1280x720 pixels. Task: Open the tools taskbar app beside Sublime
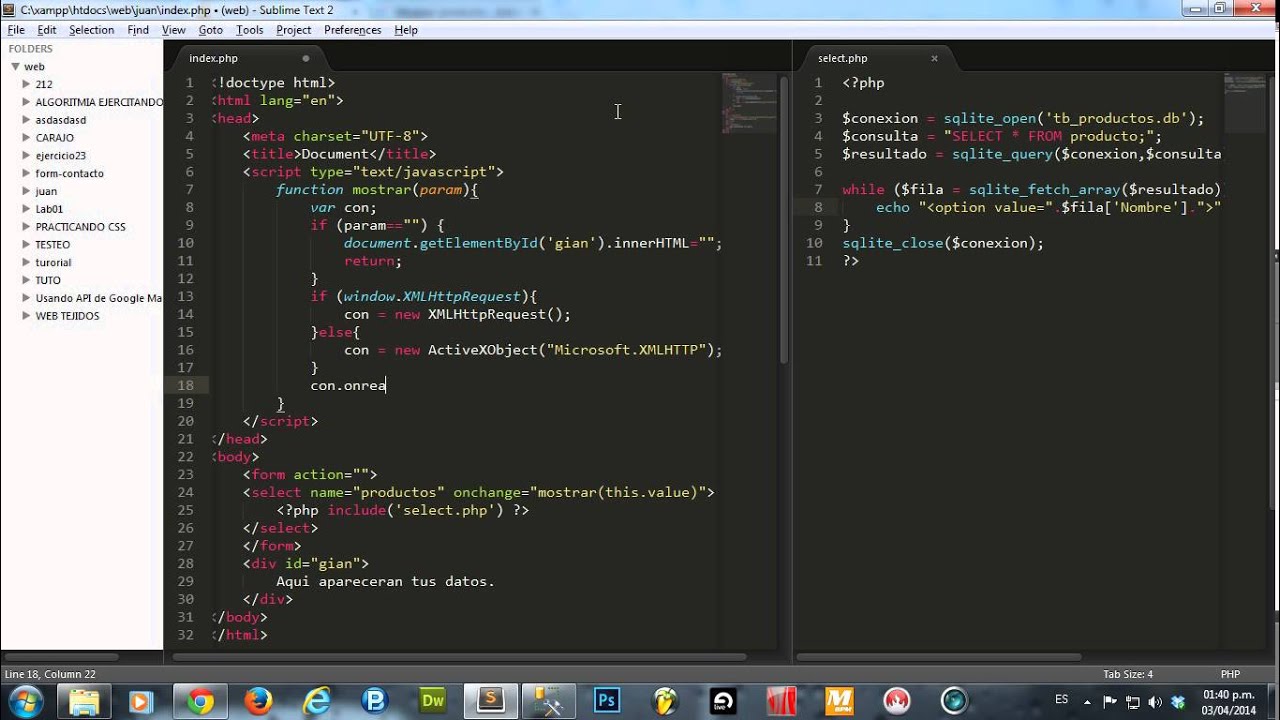pyautogui.click(x=548, y=700)
